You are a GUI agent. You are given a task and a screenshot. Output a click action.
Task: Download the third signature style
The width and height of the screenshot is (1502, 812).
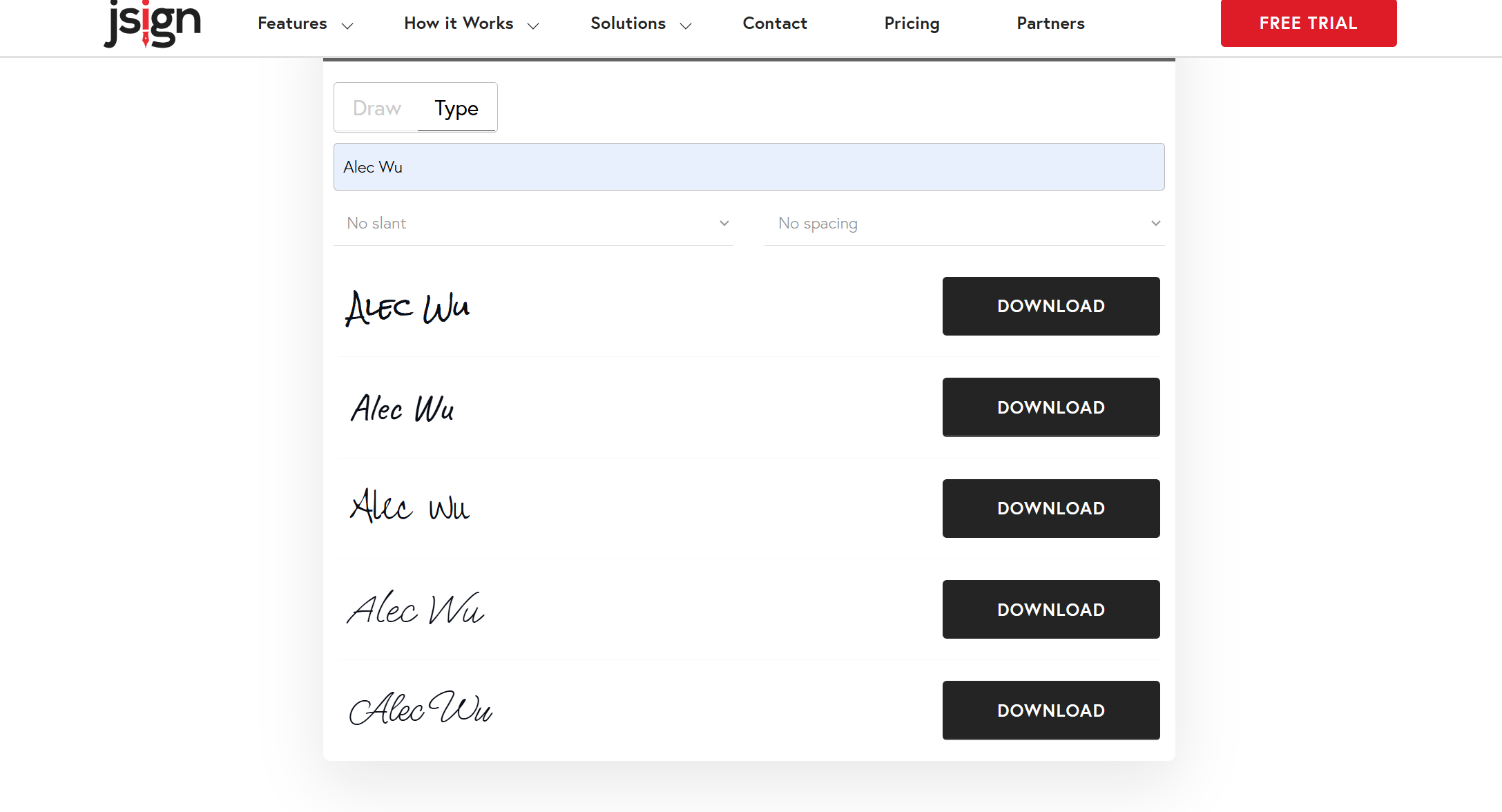pyautogui.click(x=1050, y=508)
